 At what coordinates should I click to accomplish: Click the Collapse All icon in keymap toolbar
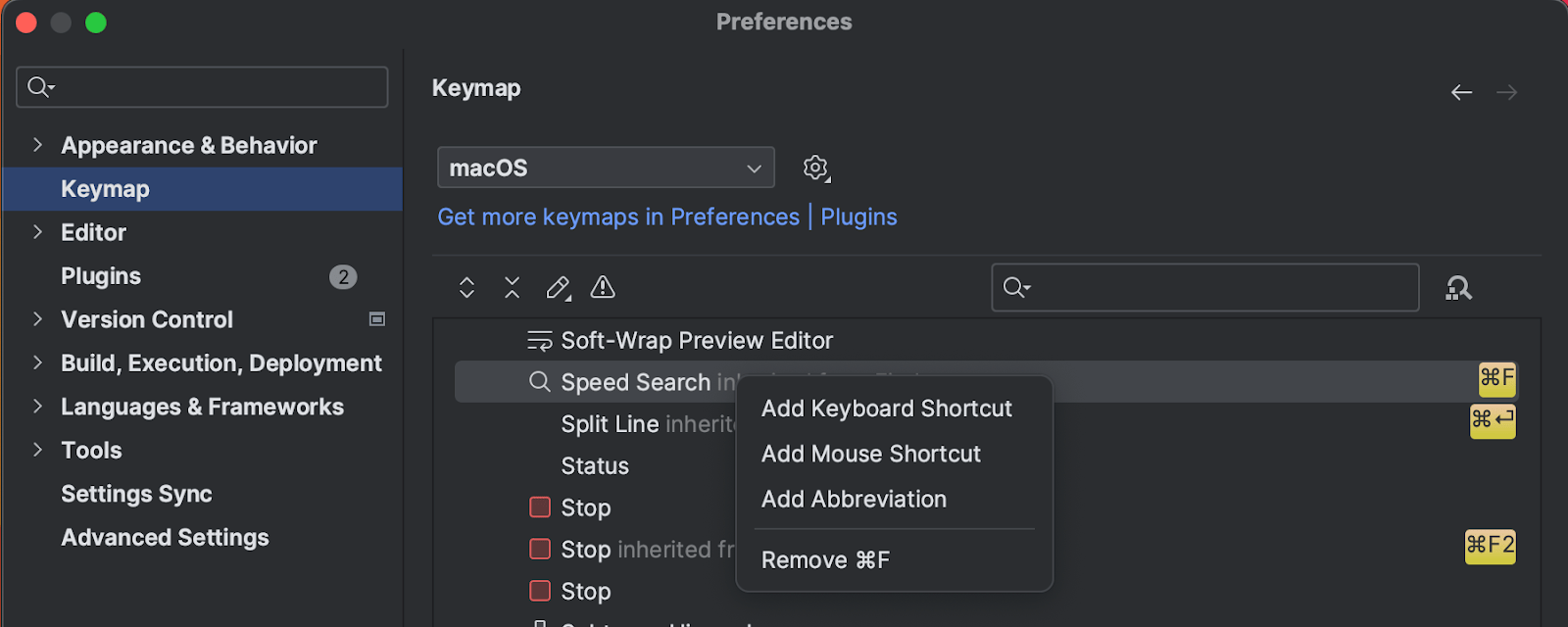click(x=512, y=287)
